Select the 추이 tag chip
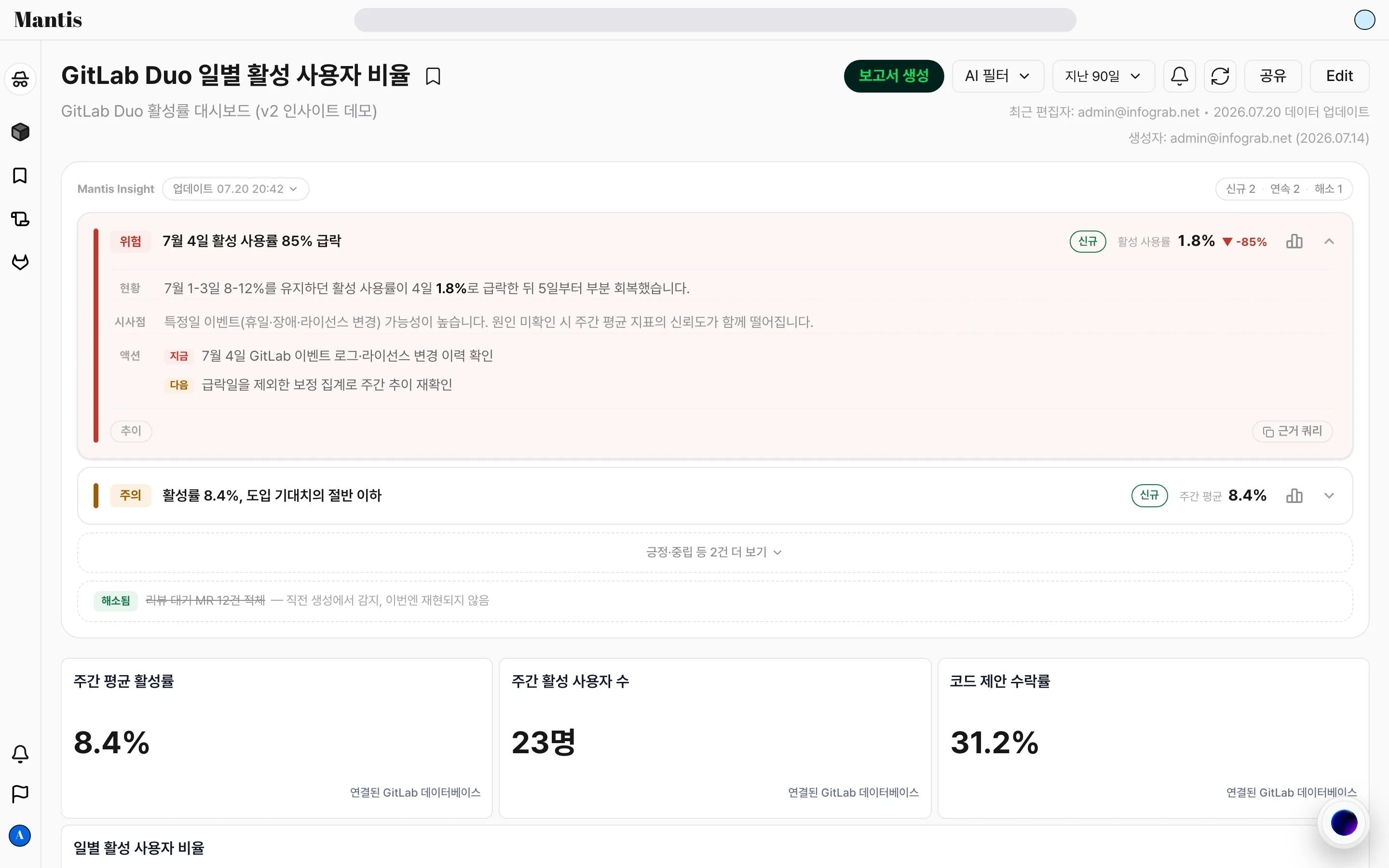 pos(131,431)
